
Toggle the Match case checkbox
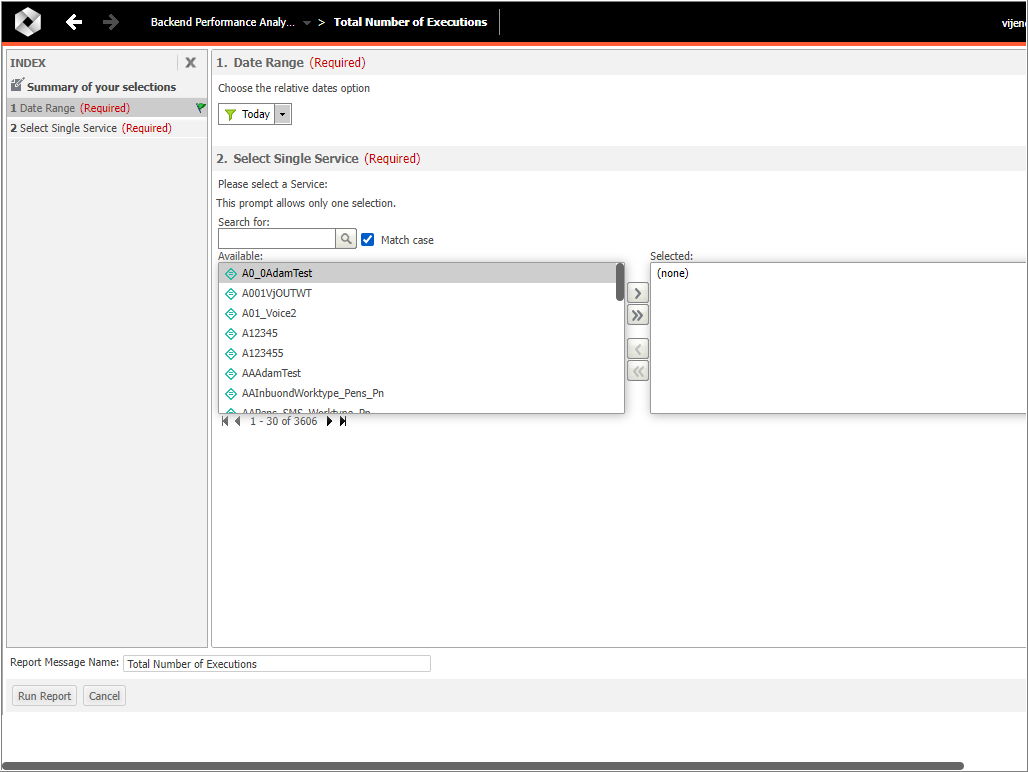pyautogui.click(x=368, y=240)
